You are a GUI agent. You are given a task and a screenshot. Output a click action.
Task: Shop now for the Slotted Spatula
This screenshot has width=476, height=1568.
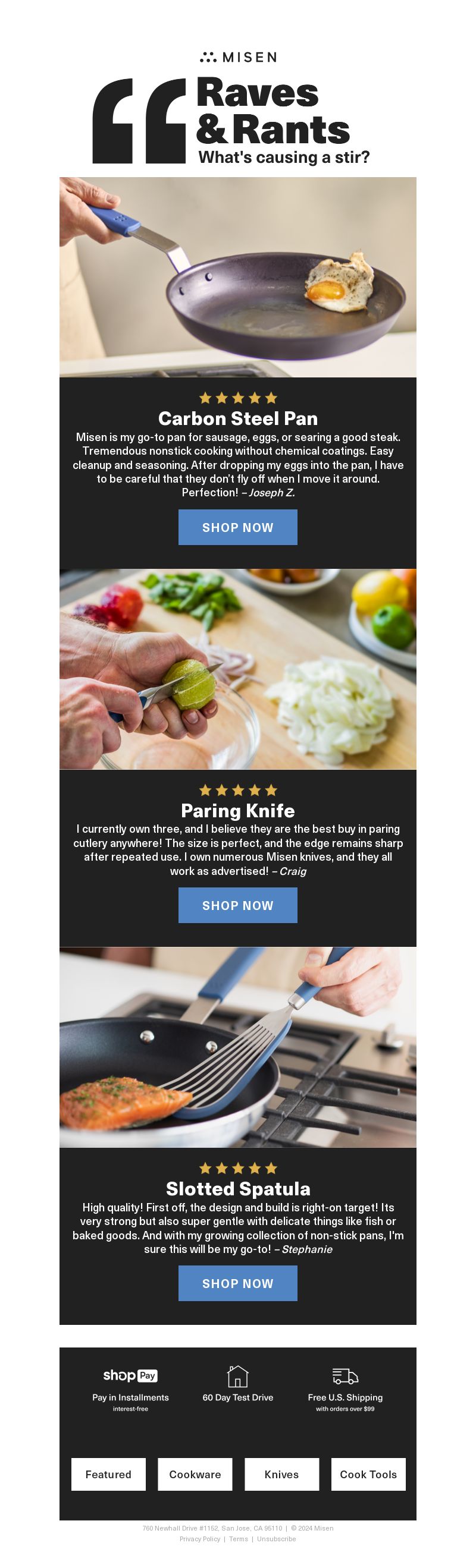[237, 1283]
